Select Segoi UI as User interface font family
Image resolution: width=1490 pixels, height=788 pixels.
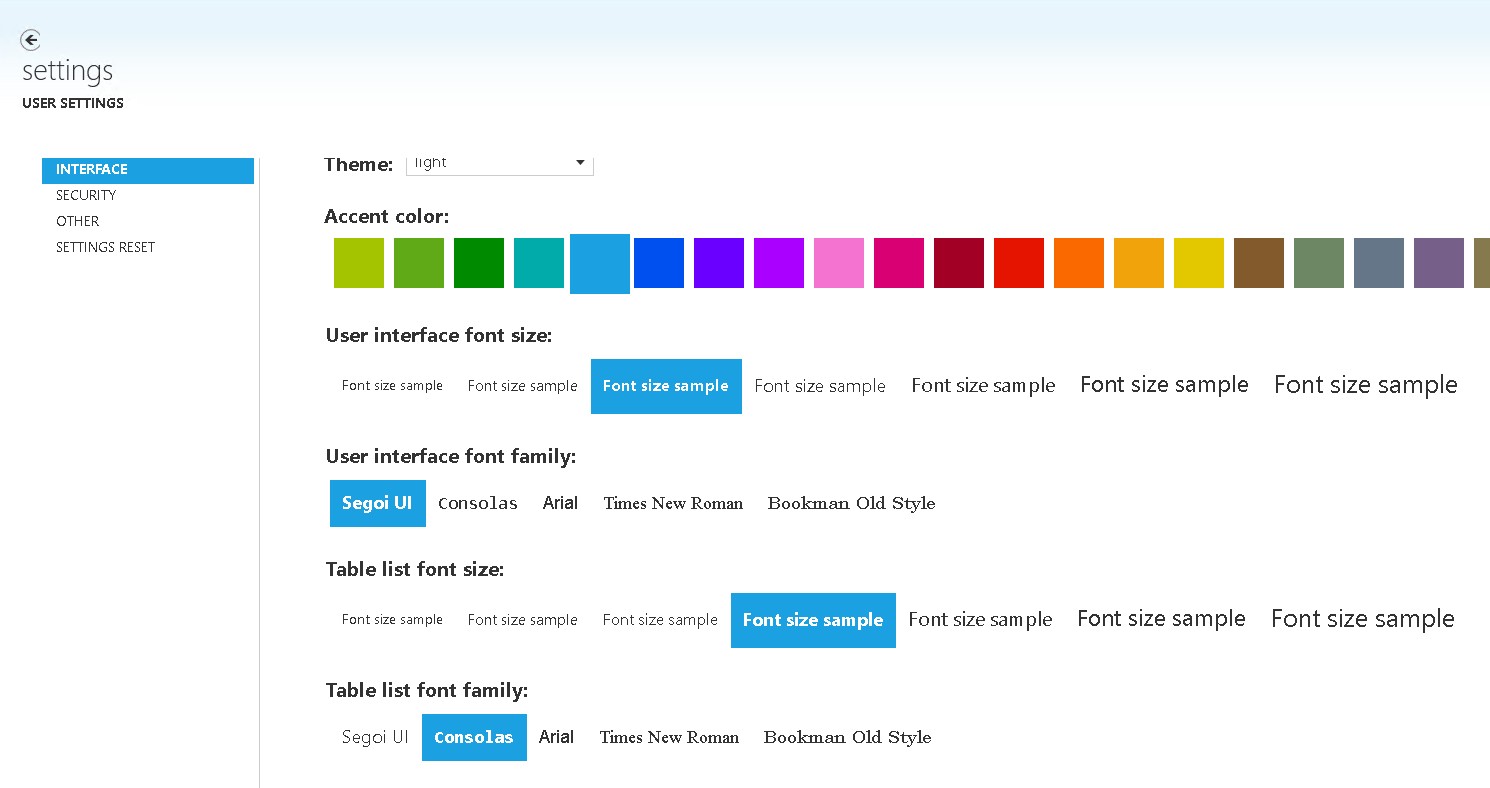(x=378, y=503)
